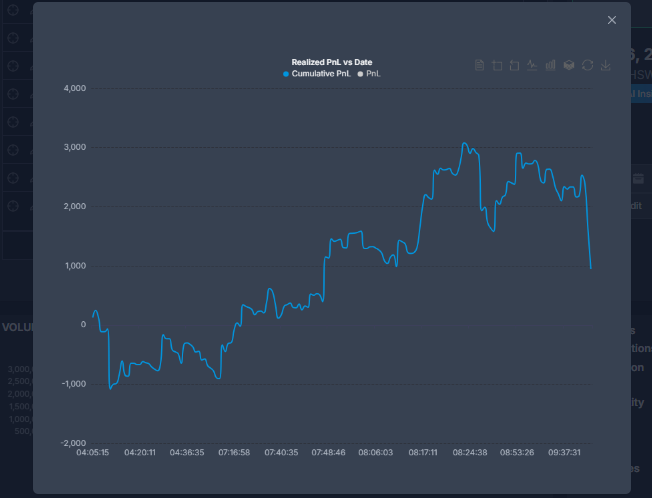This screenshot has height=498, width=652.
Task: Click the 07:40:35 x-axis time label
Action: point(282,452)
